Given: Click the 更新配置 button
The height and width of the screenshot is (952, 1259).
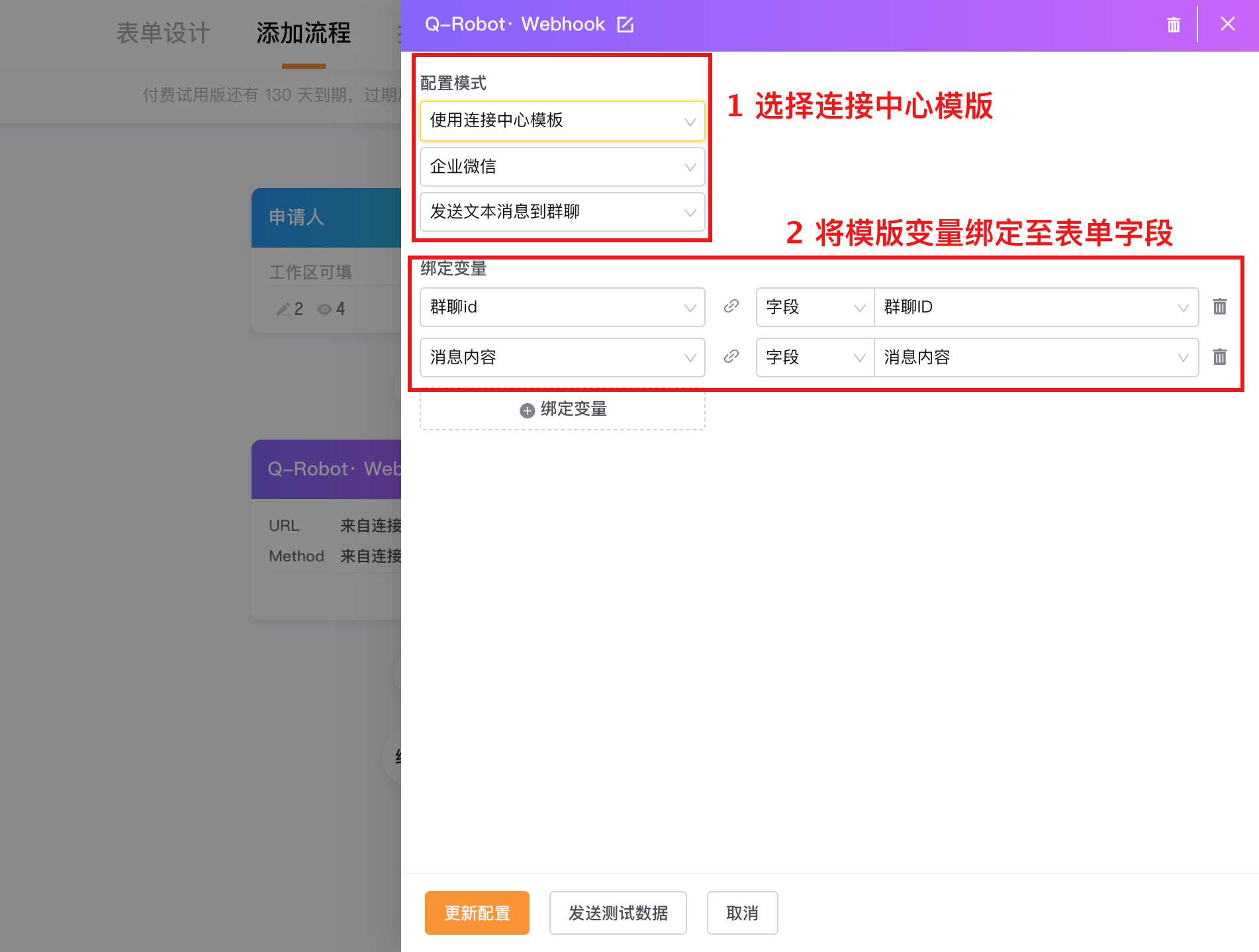Looking at the screenshot, I should pos(477,913).
